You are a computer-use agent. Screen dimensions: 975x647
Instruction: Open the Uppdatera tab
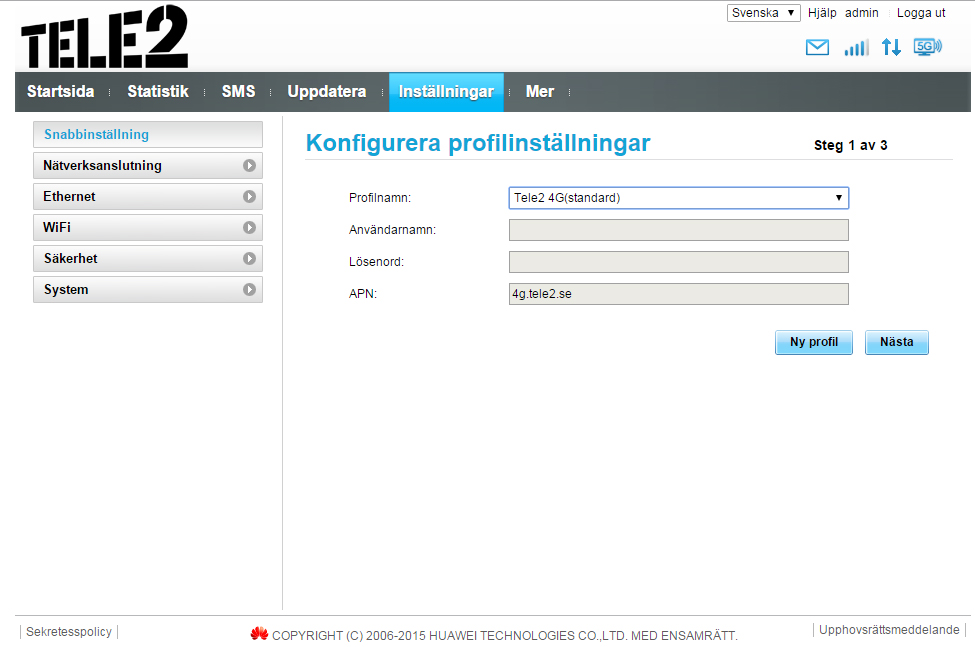tap(326, 91)
